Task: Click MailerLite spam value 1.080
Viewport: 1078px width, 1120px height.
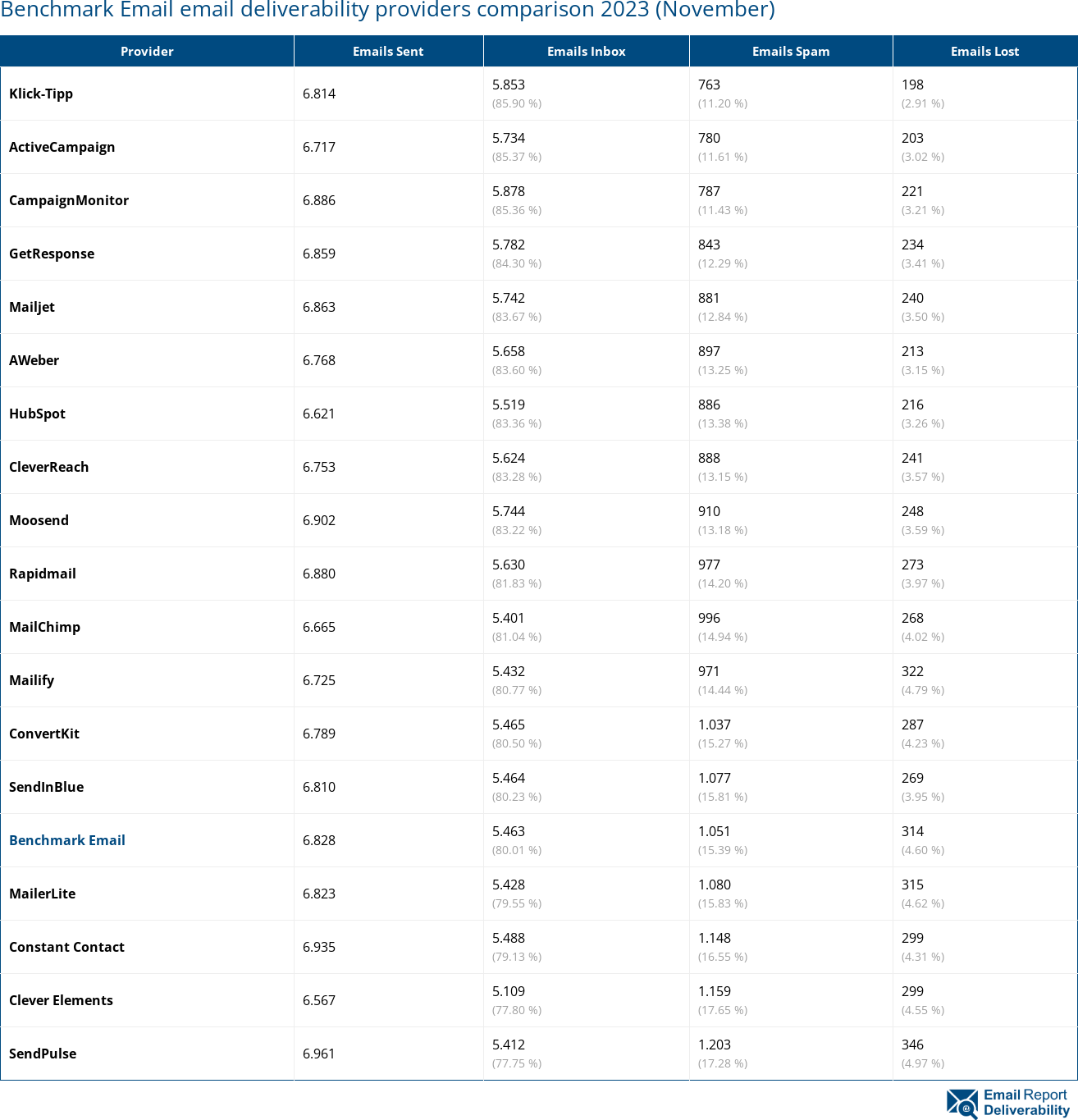Action: [x=715, y=885]
